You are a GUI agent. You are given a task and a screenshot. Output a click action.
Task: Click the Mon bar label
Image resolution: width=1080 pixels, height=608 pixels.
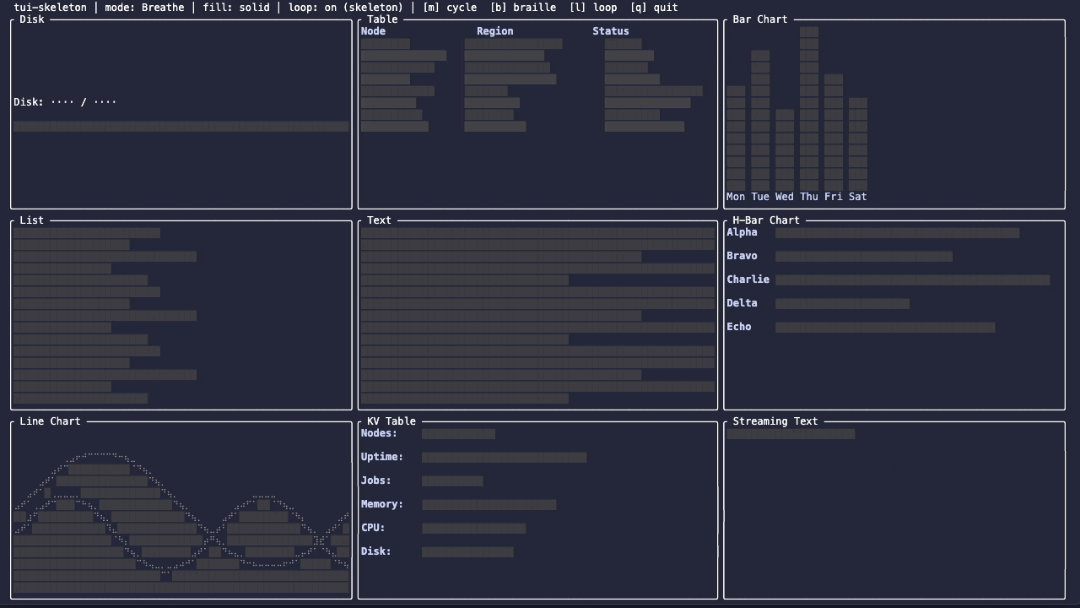[x=736, y=197]
